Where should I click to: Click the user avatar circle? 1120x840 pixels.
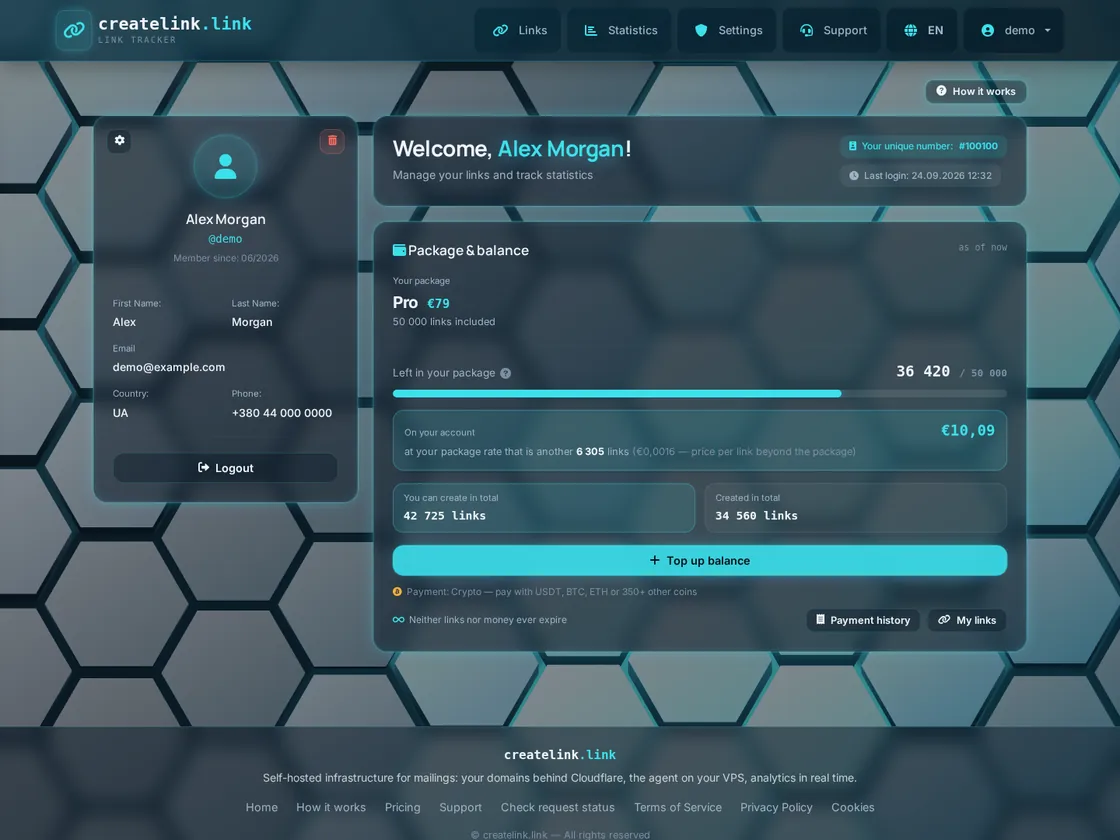tap(225, 166)
